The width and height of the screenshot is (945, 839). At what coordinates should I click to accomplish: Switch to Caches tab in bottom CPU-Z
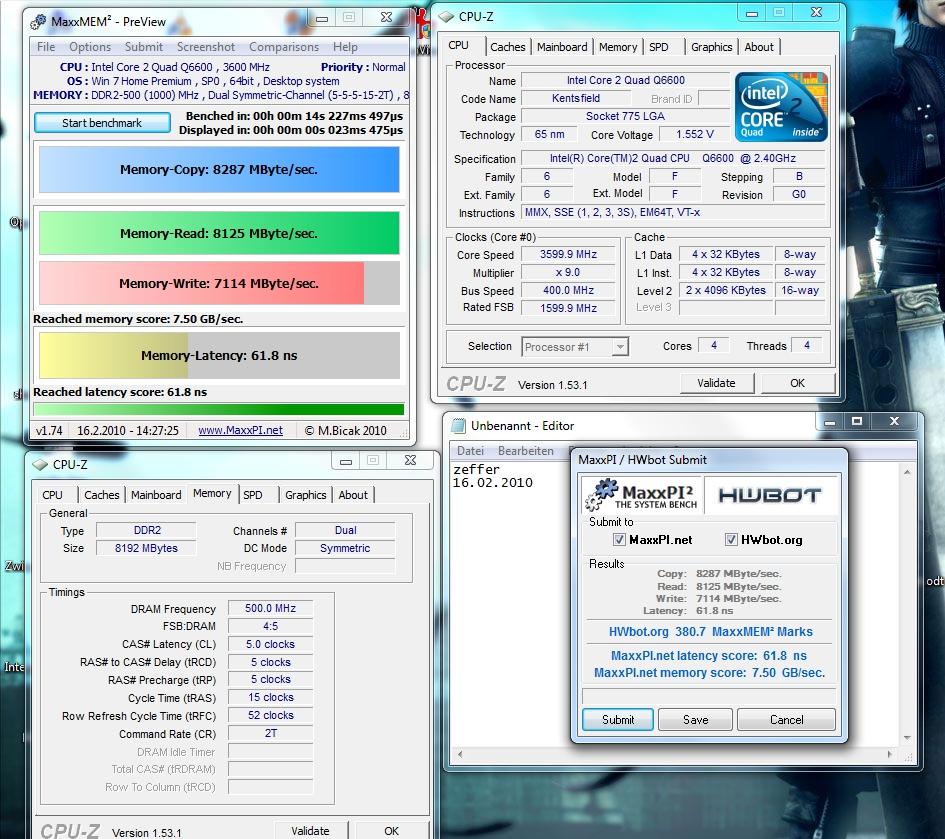point(101,495)
